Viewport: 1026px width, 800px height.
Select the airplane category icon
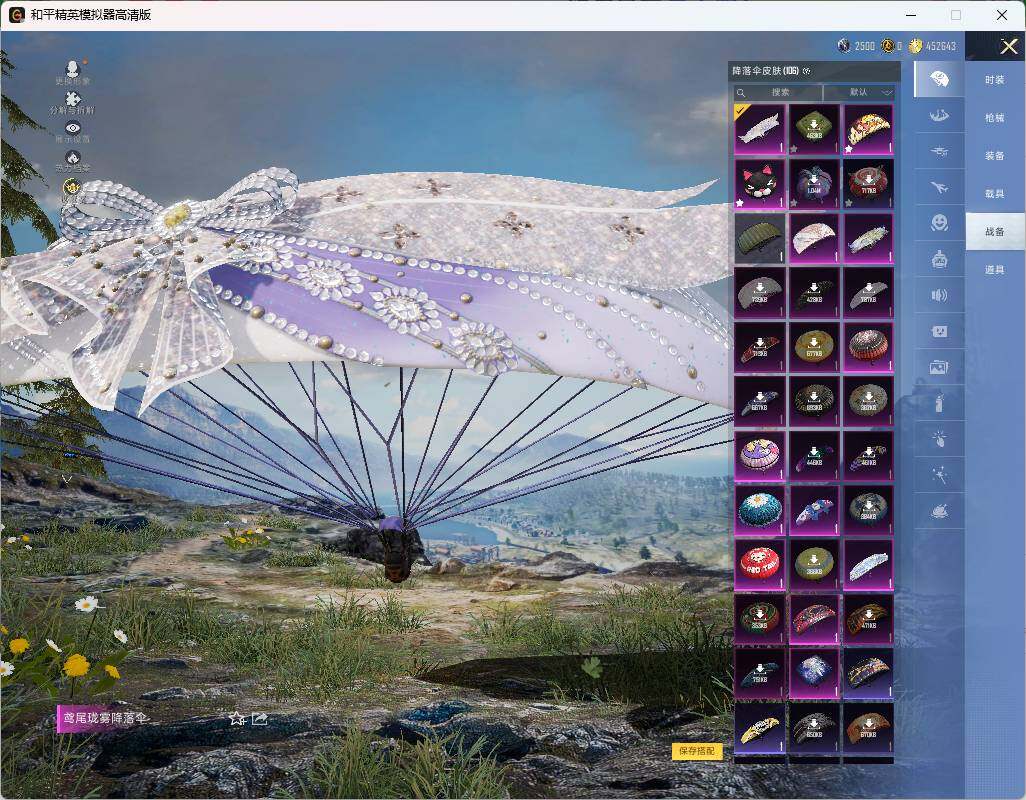939,188
